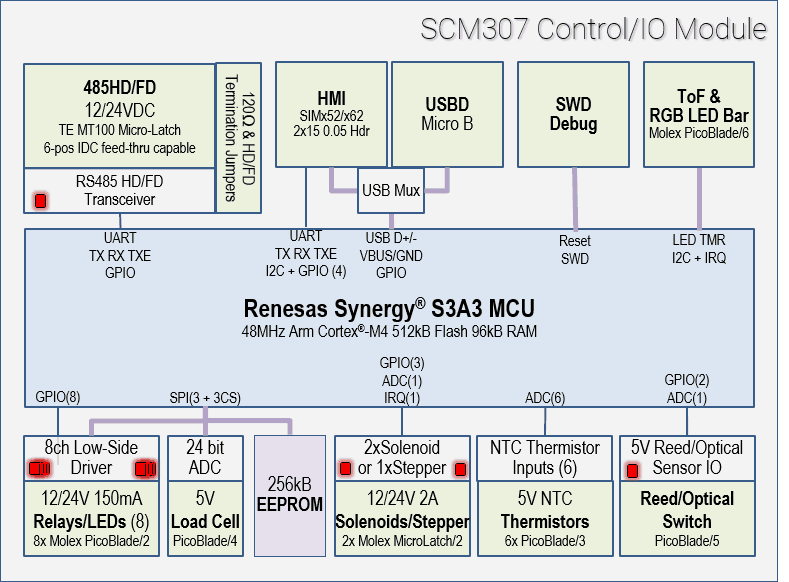
Task: Click the red LED left of Driver label
Action: click(x=39, y=469)
